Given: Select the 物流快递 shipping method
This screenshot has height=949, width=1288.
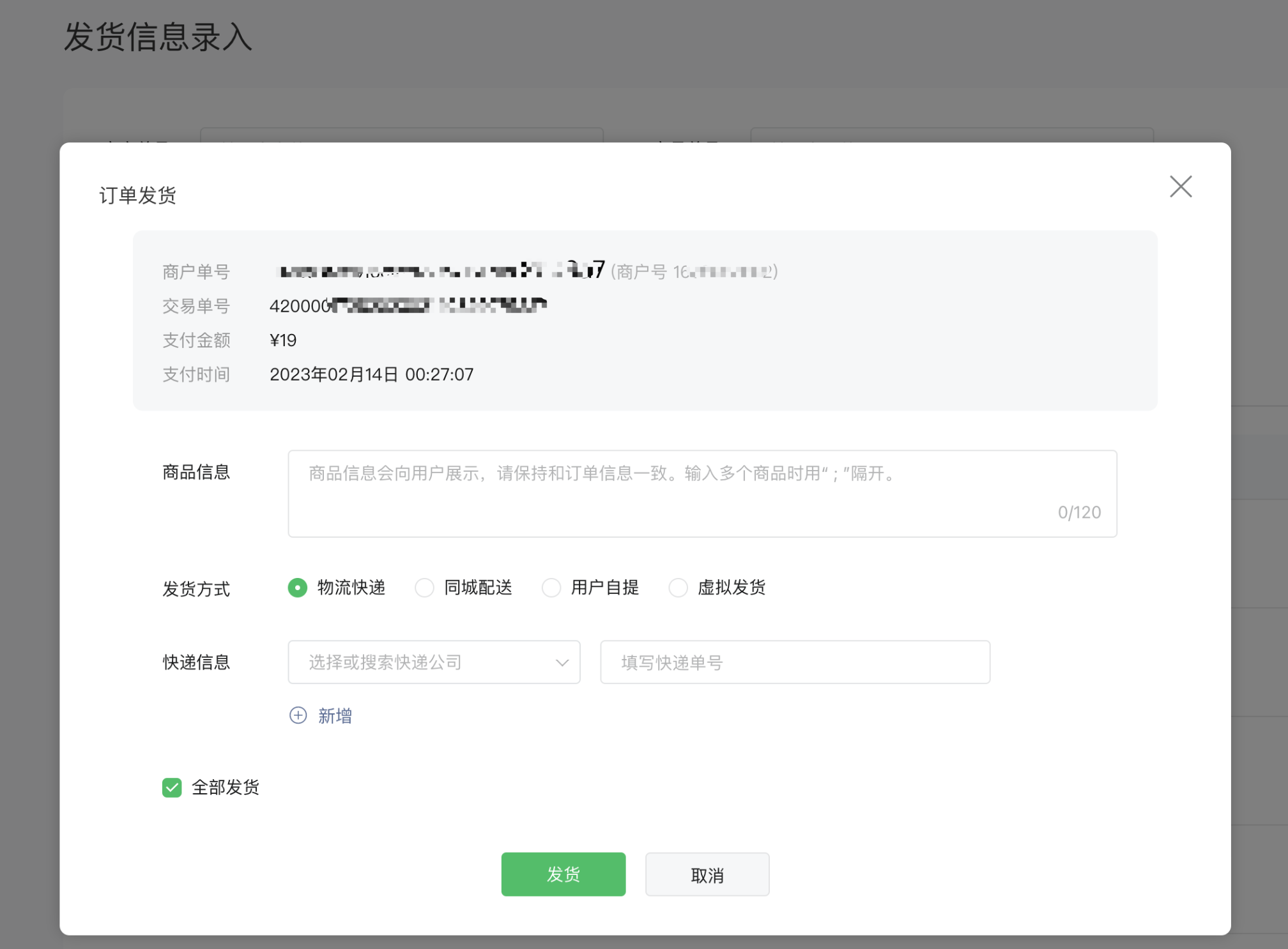Looking at the screenshot, I should tap(297, 588).
